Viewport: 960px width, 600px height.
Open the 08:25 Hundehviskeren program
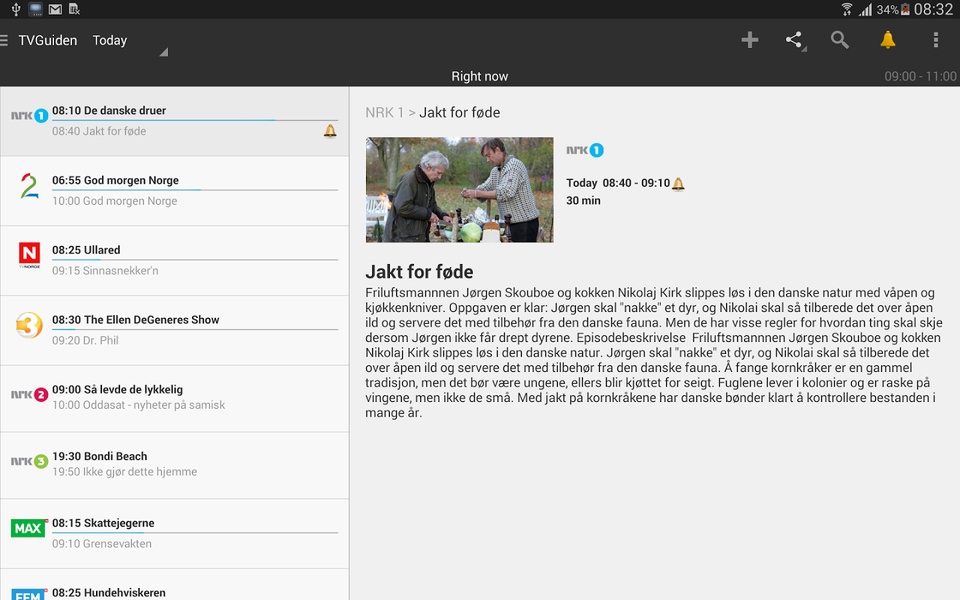pyautogui.click(x=108, y=593)
